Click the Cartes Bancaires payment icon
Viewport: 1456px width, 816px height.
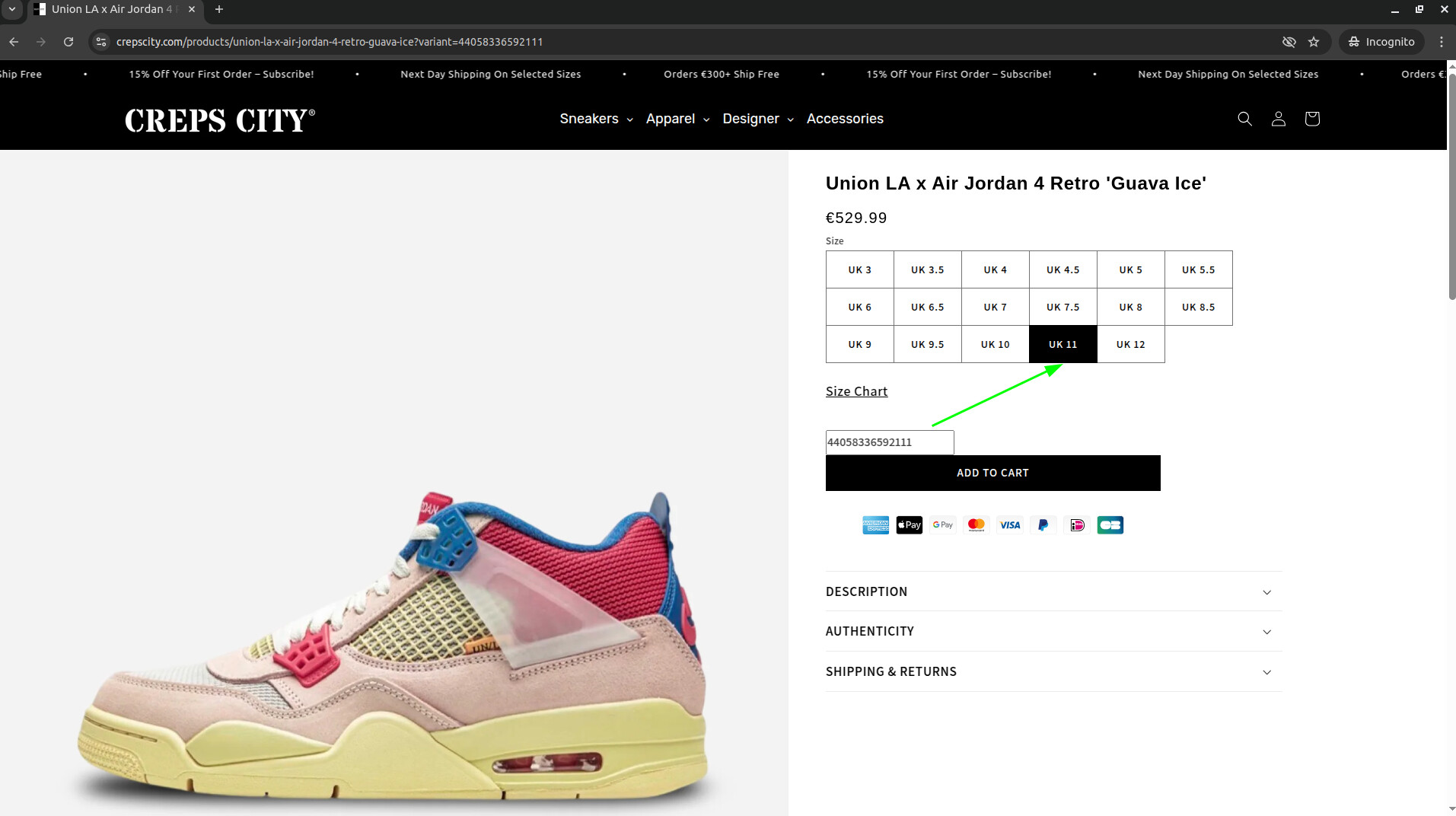[1110, 525]
